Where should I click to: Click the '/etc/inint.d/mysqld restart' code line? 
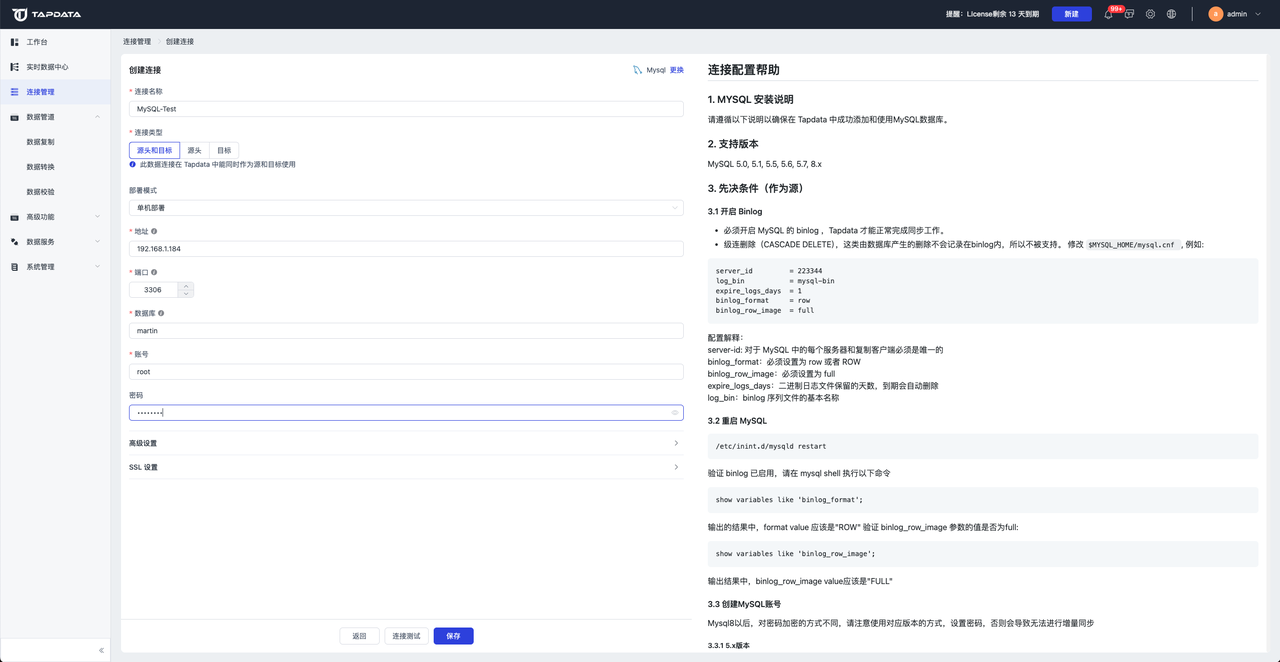(x=771, y=446)
